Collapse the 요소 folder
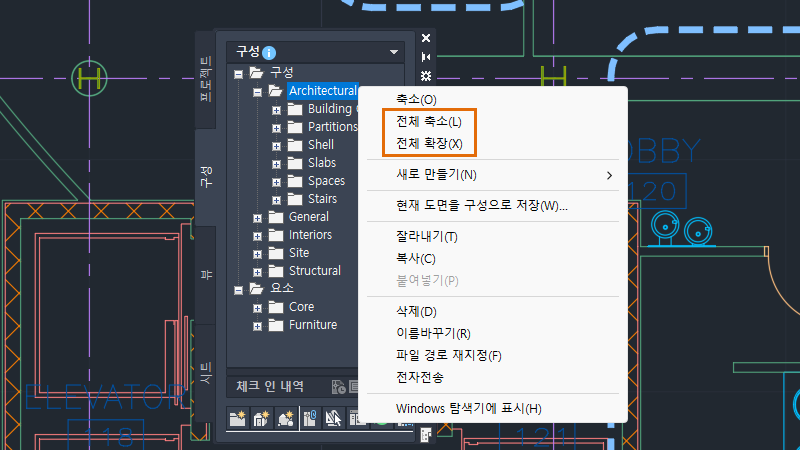Viewport: 800px width, 450px height. (238, 290)
